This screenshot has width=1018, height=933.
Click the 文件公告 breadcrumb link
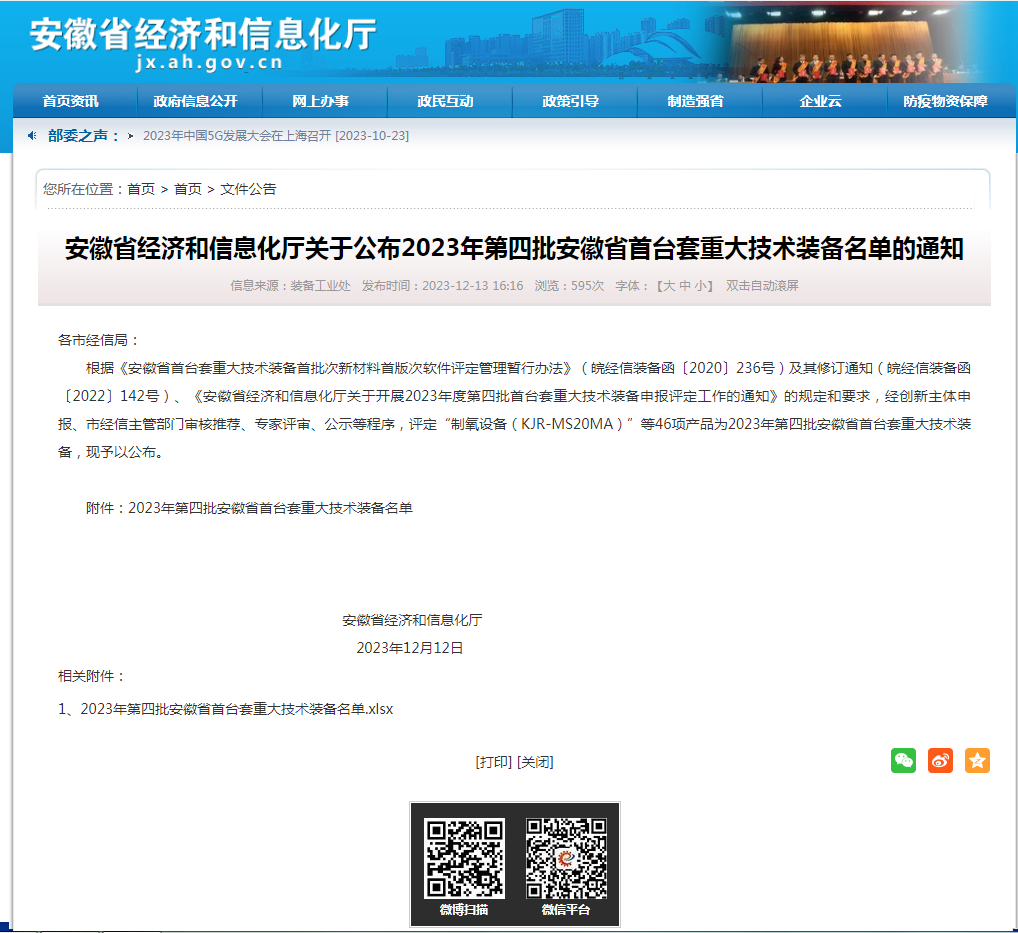click(x=248, y=189)
